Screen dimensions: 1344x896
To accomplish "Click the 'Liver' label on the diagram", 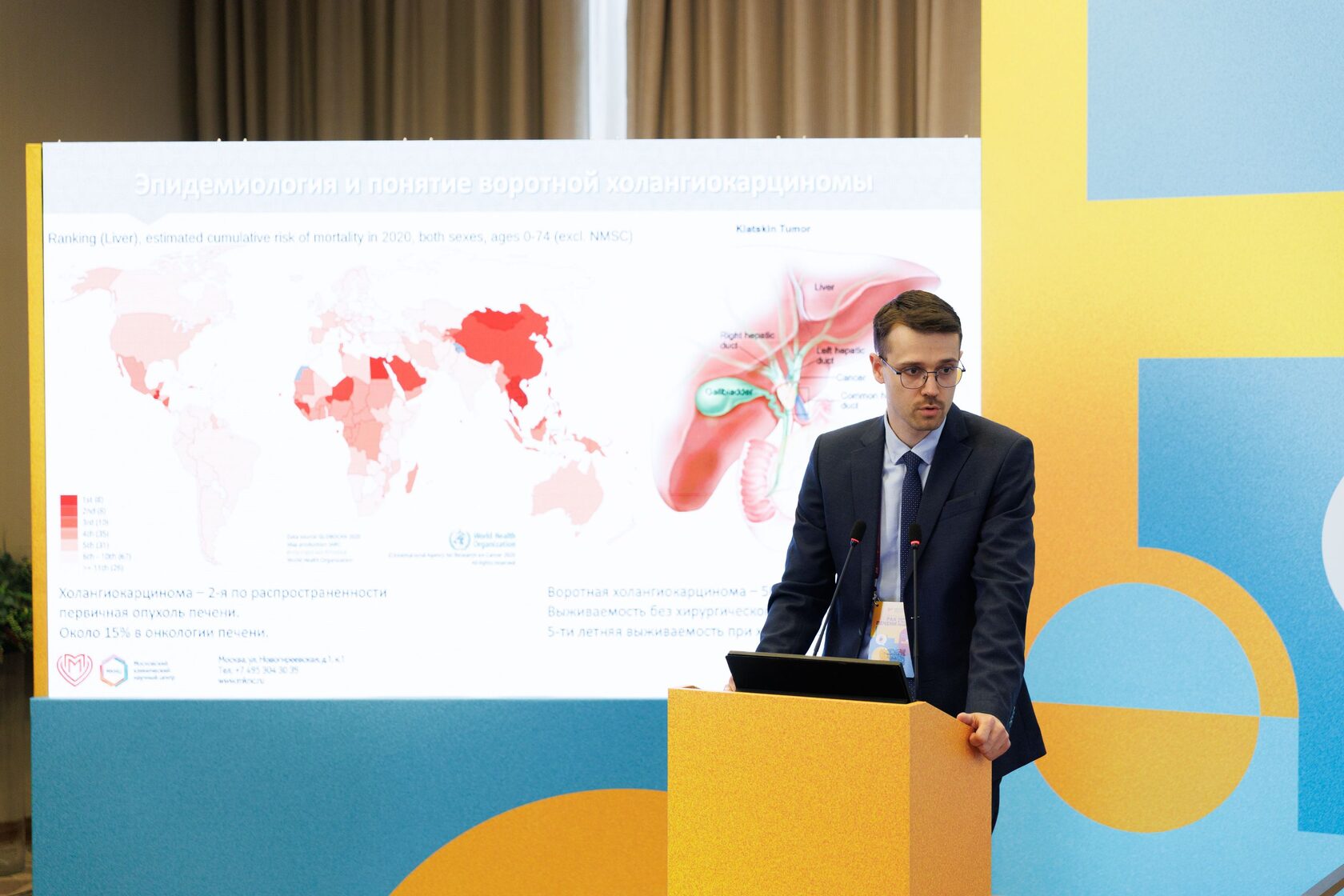I will (824, 286).
